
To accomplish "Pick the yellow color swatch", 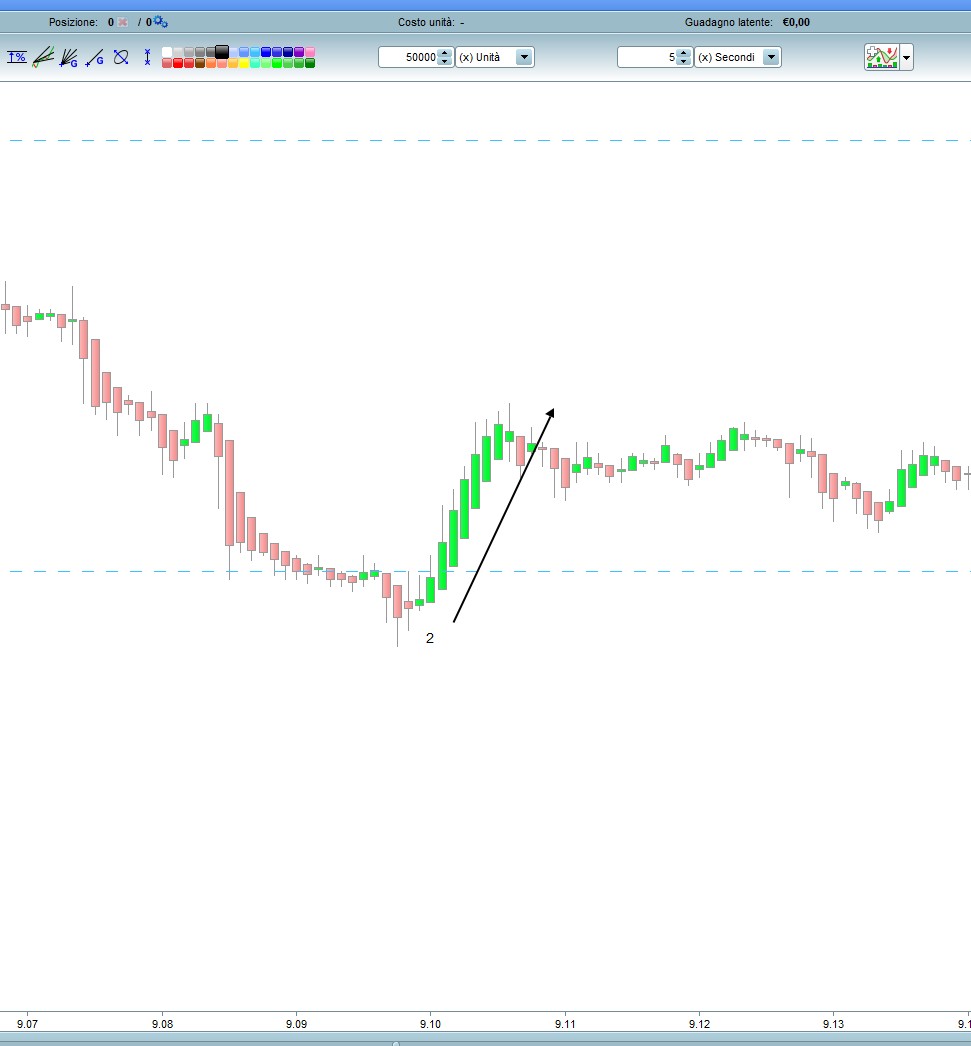I will click(x=244, y=63).
